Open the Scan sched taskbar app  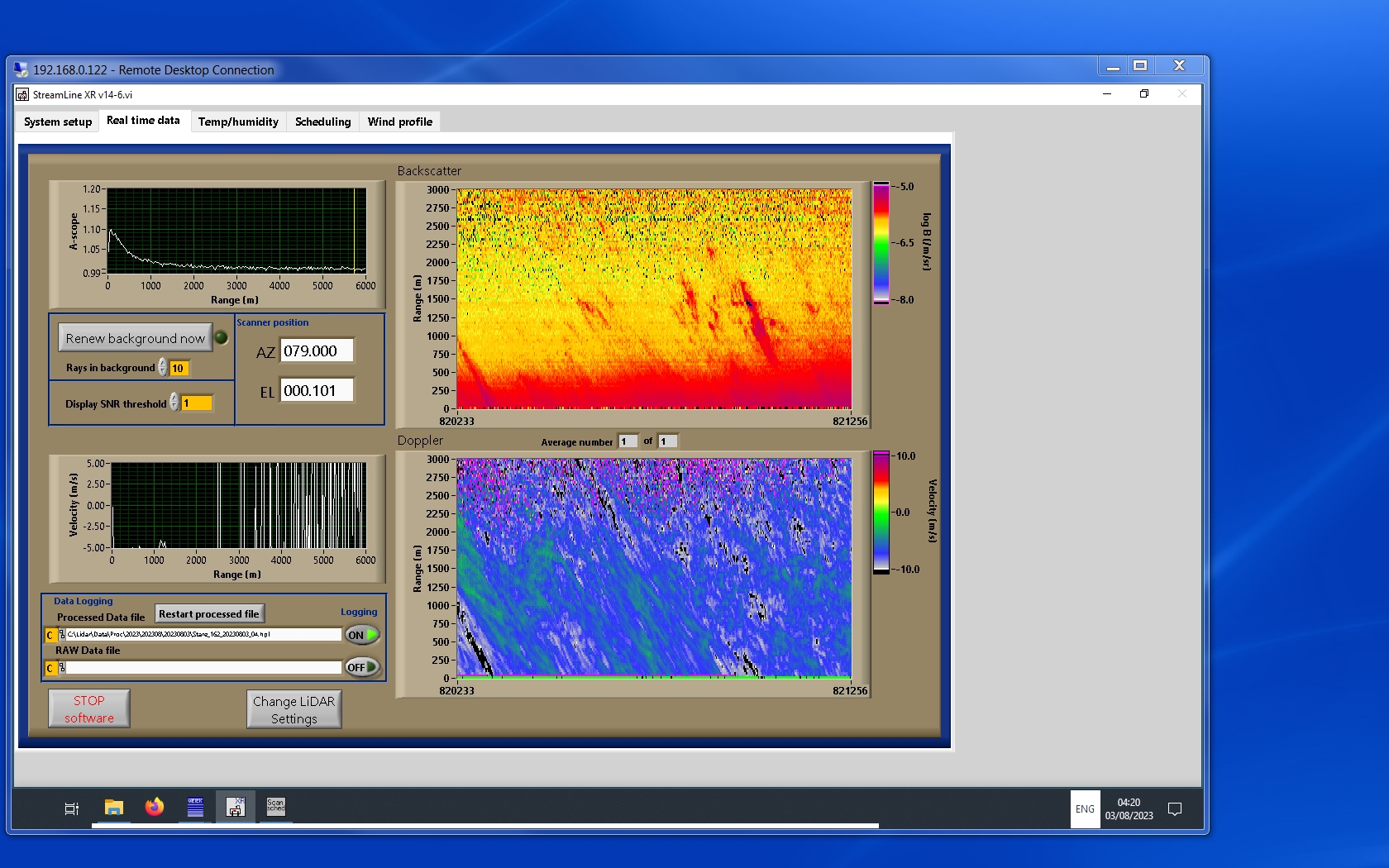(275, 807)
